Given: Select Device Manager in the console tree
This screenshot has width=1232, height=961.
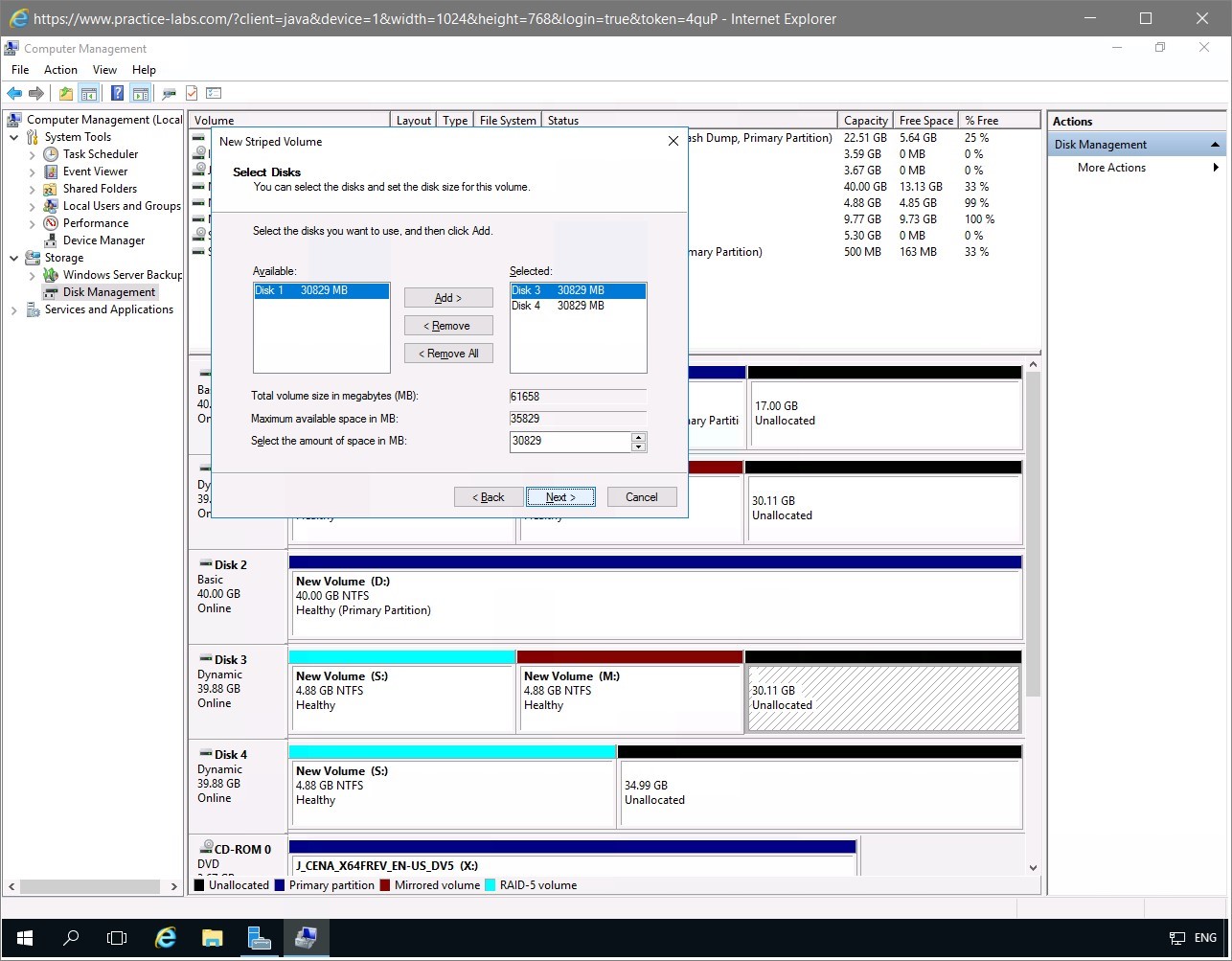Looking at the screenshot, I should tap(103, 240).
